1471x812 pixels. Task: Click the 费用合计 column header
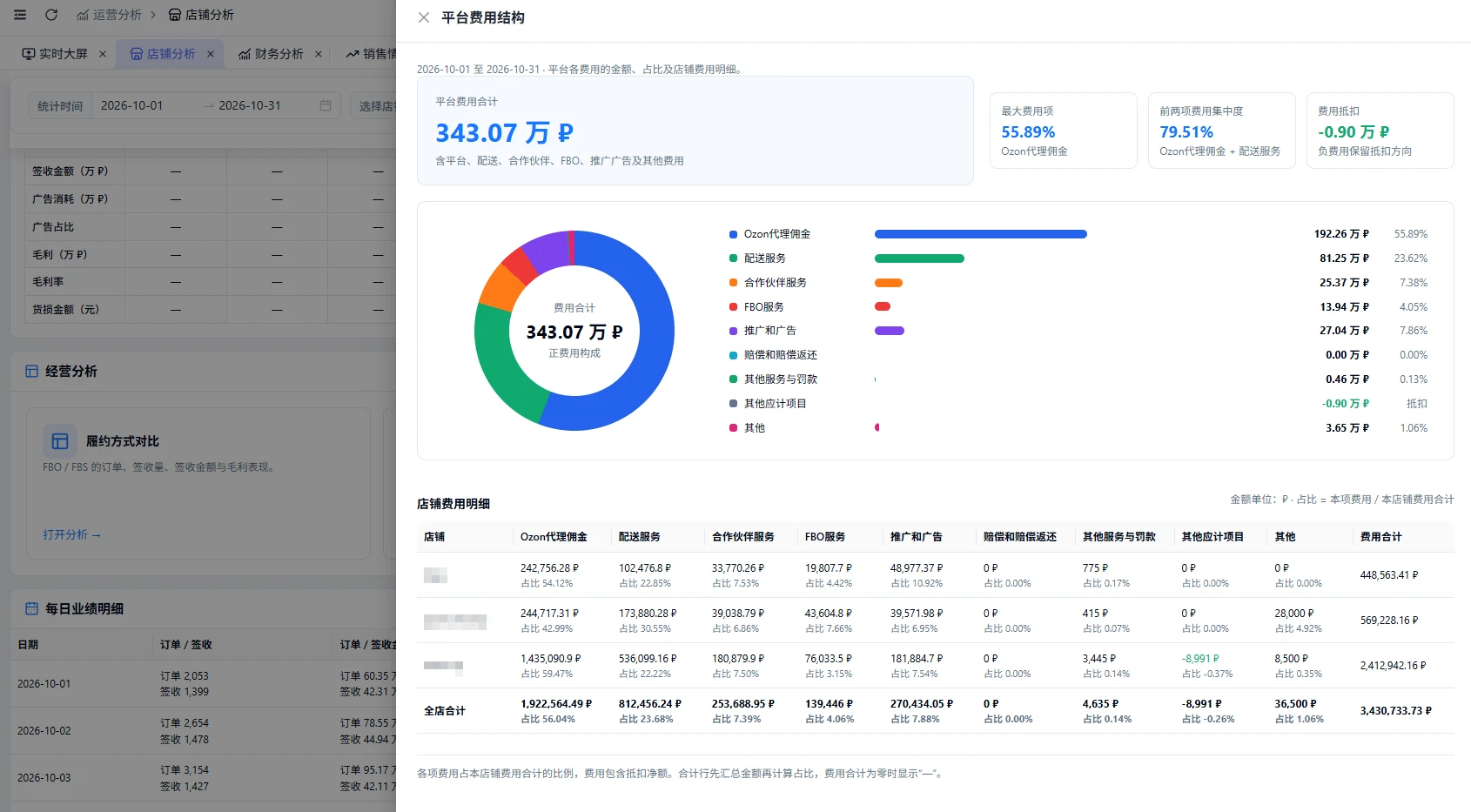click(1380, 537)
